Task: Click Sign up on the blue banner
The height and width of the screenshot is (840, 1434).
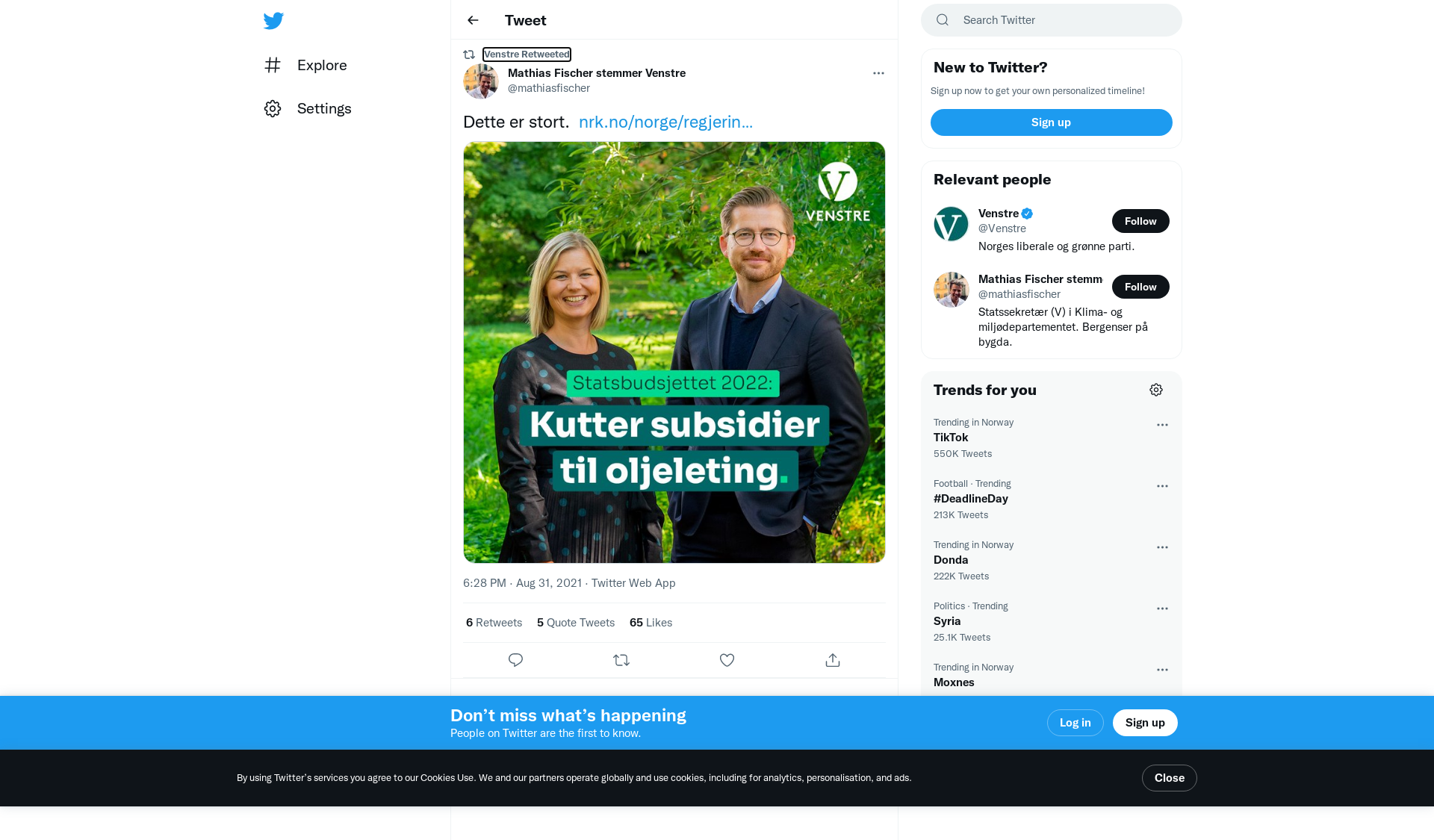Action: coord(1145,723)
